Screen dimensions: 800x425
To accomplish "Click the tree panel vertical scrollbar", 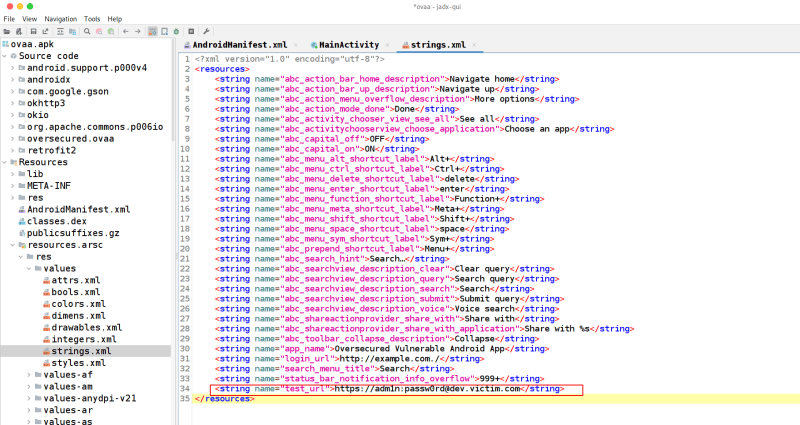I will [173, 89].
